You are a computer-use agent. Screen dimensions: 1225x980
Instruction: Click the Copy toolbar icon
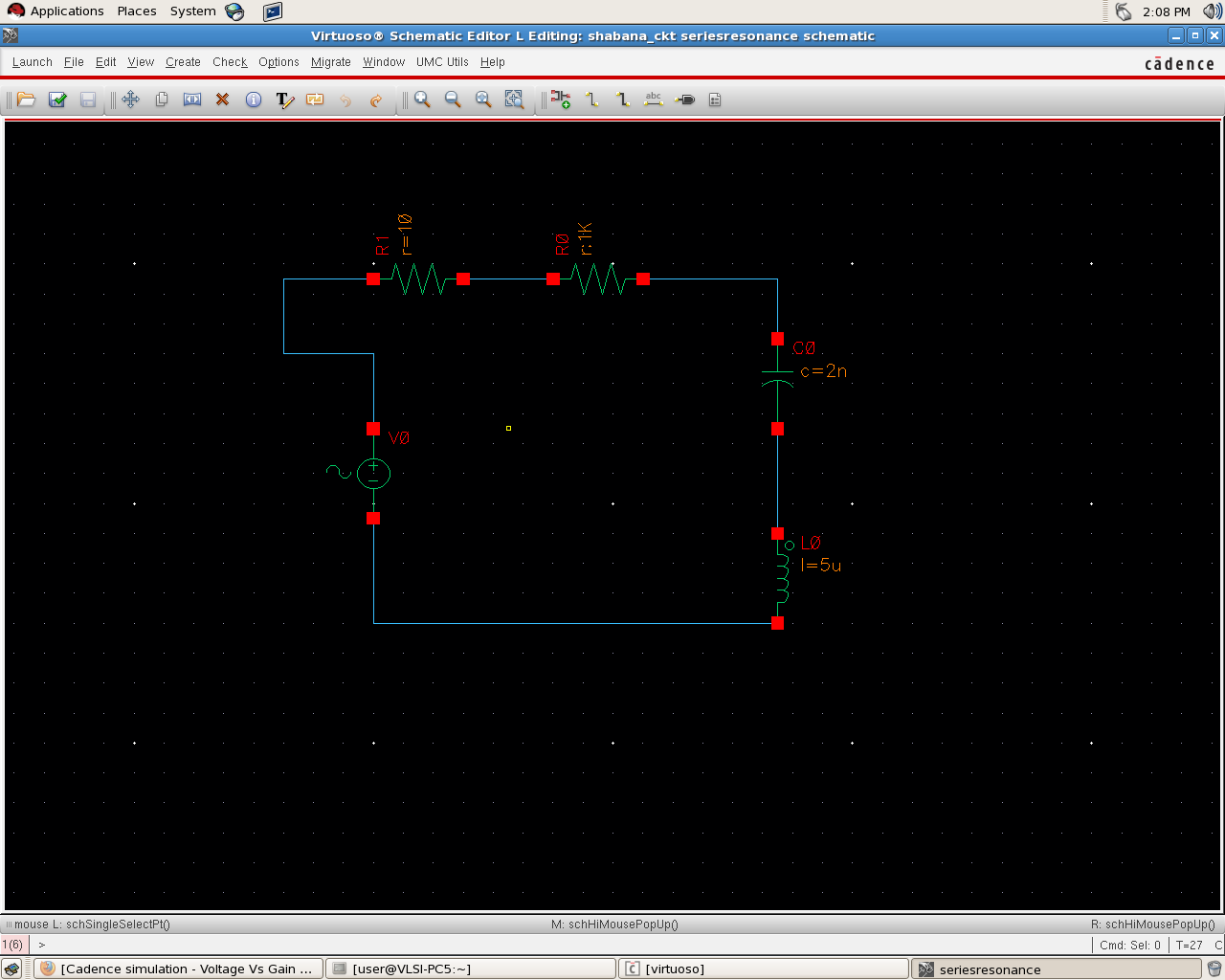[x=162, y=100]
